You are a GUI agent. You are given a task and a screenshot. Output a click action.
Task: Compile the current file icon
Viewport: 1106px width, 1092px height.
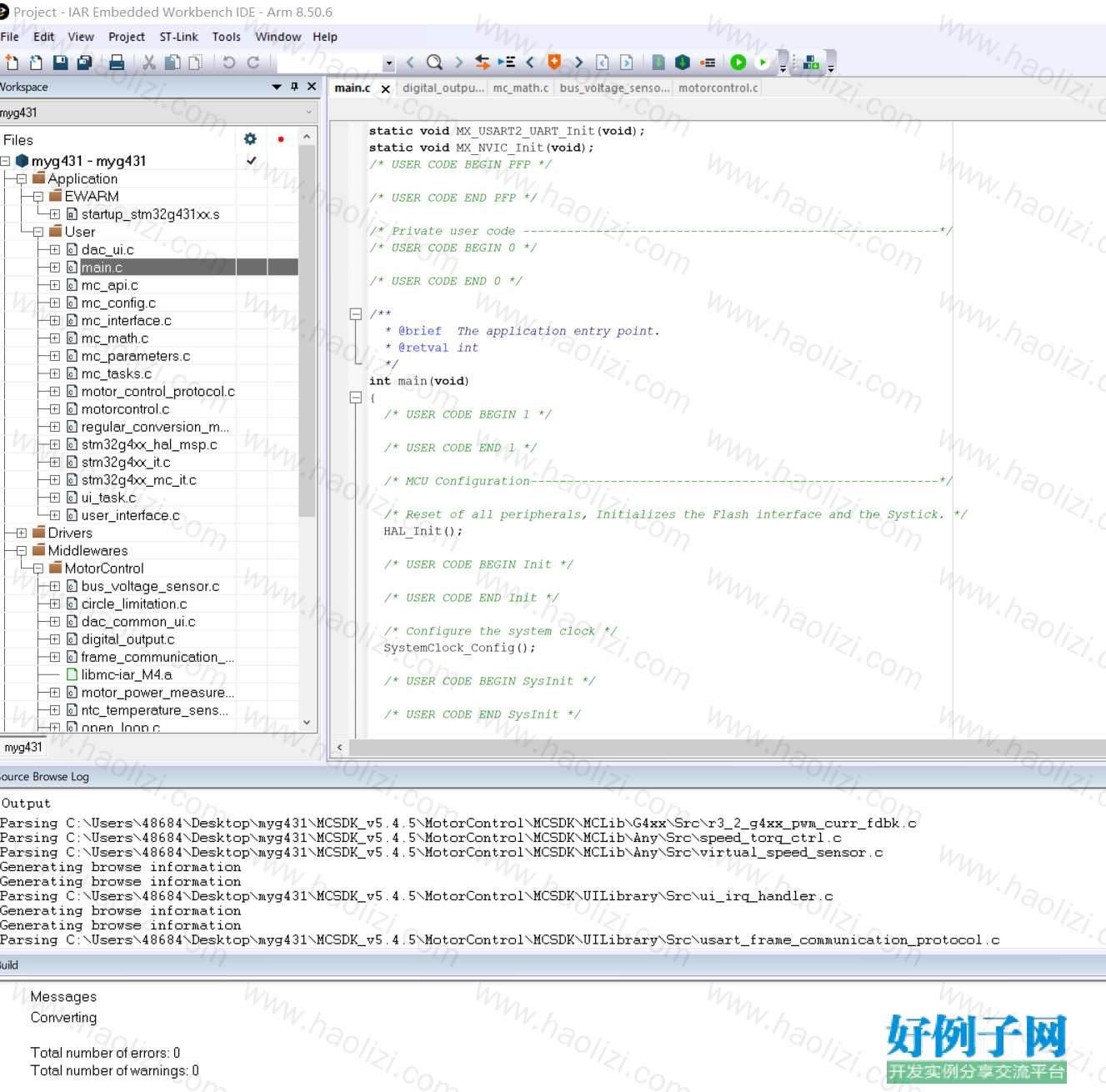[658, 63]
